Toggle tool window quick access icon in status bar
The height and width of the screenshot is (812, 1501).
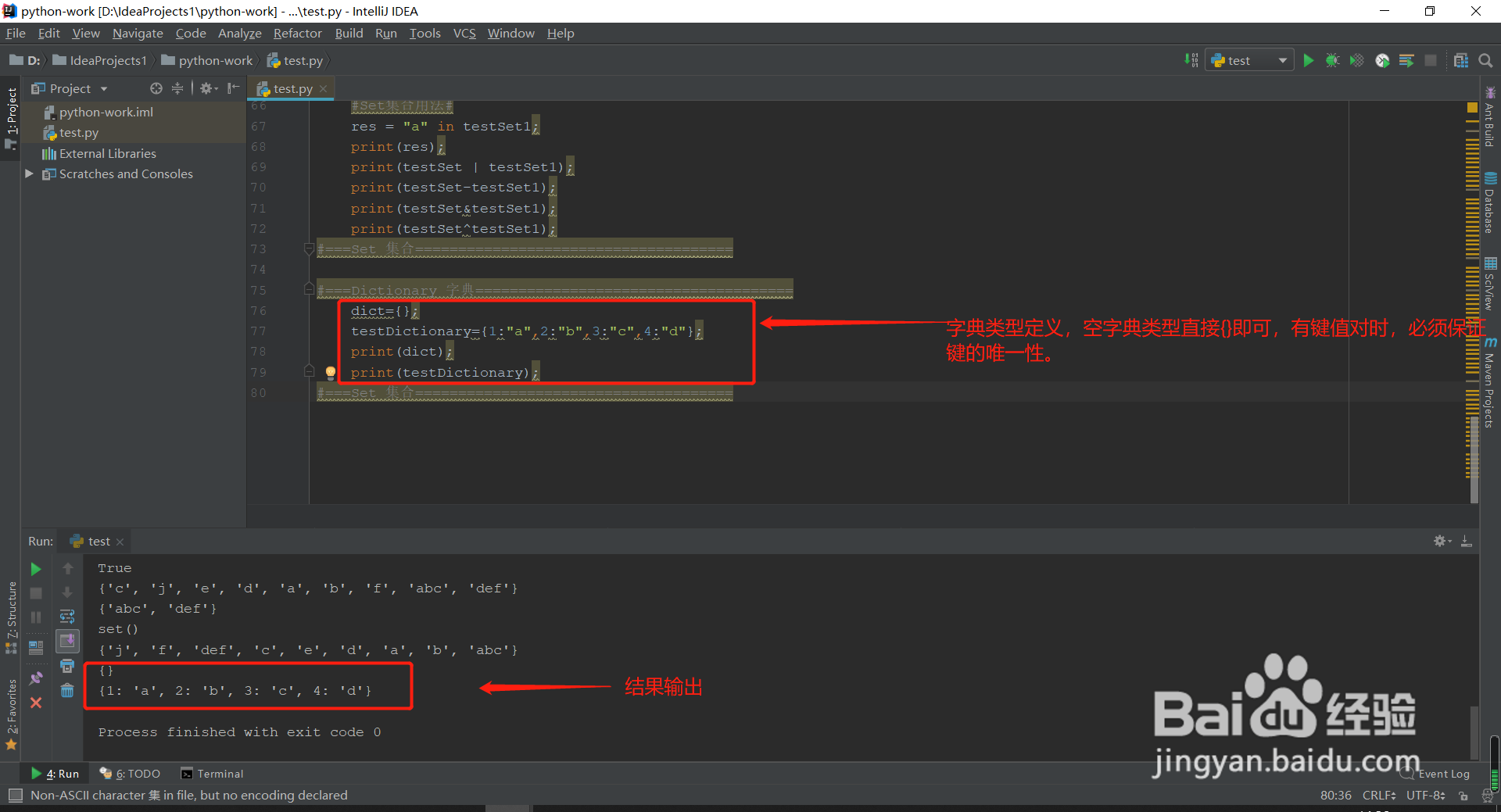(x=15, y=795)
